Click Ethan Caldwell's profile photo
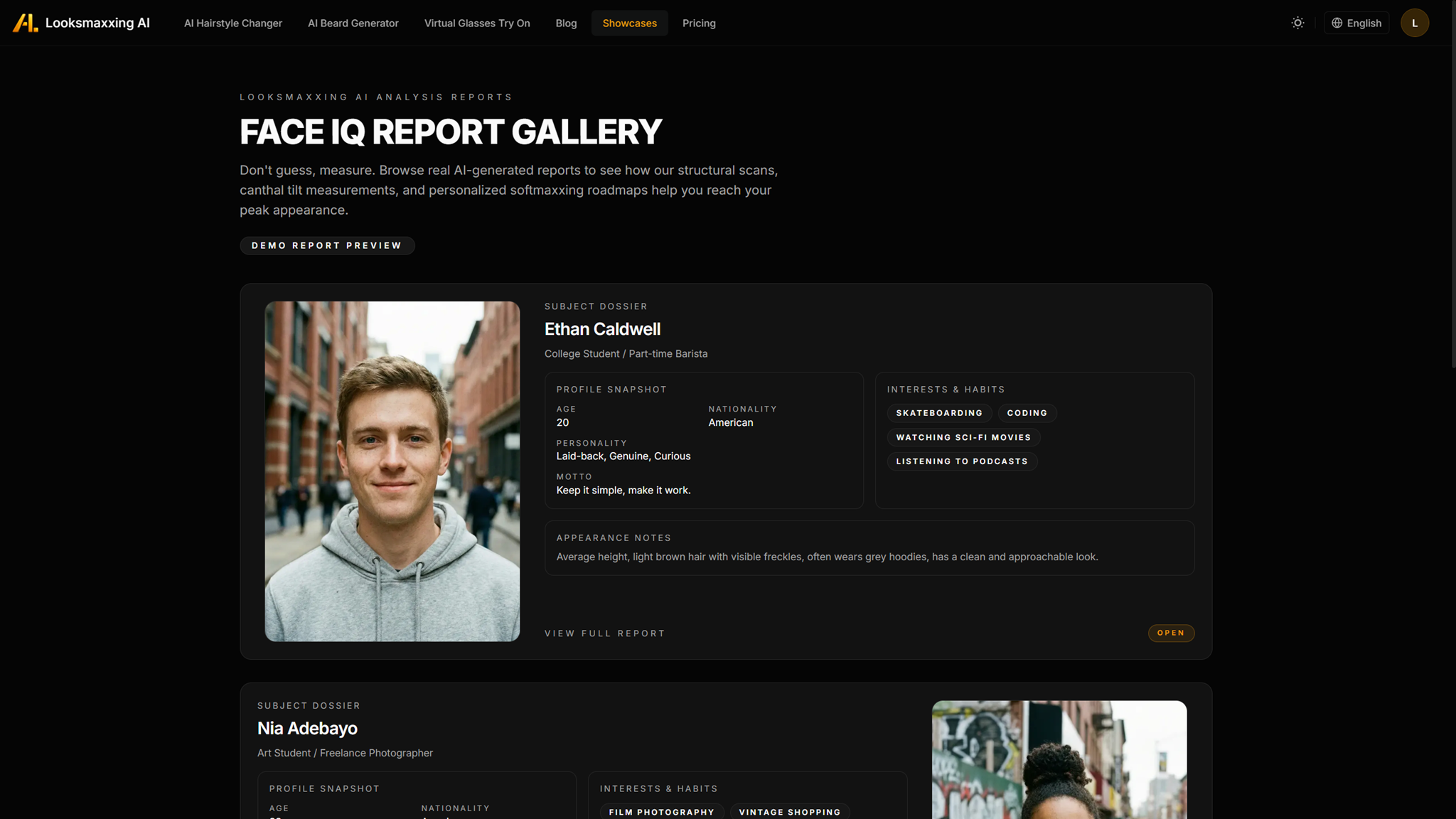The image size is (1456, 819). point(392,471)
